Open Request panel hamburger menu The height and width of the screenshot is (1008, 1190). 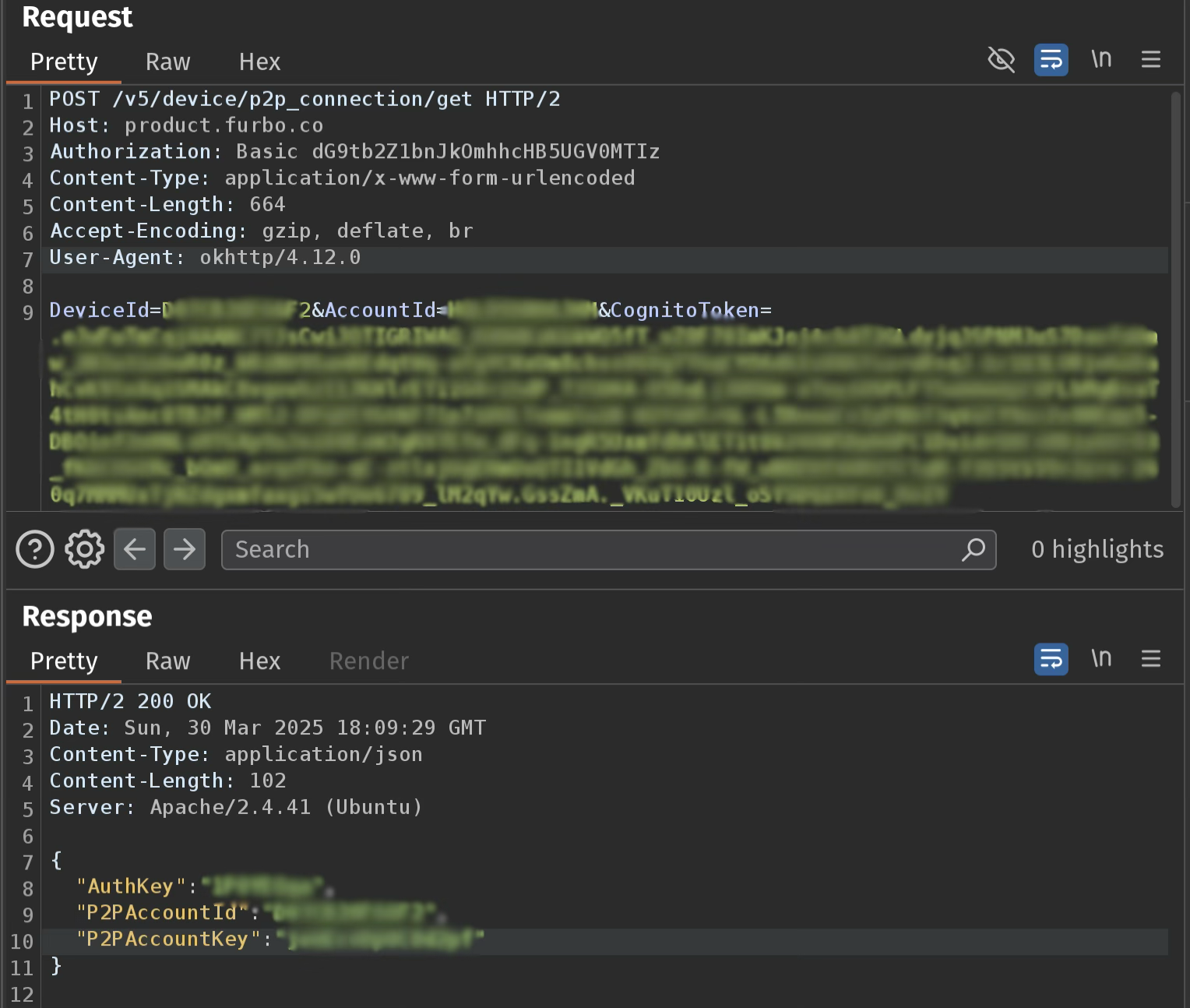(1151, 60)
